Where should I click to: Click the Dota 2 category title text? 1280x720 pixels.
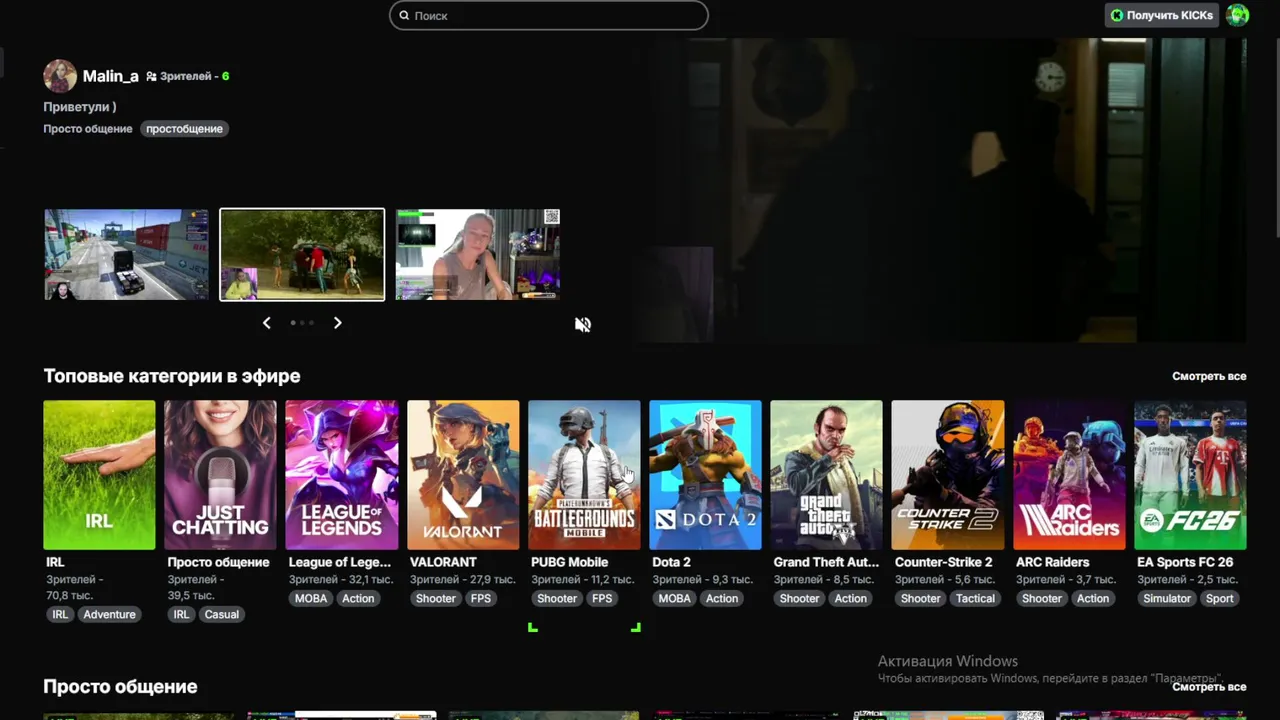coord(671,562)
